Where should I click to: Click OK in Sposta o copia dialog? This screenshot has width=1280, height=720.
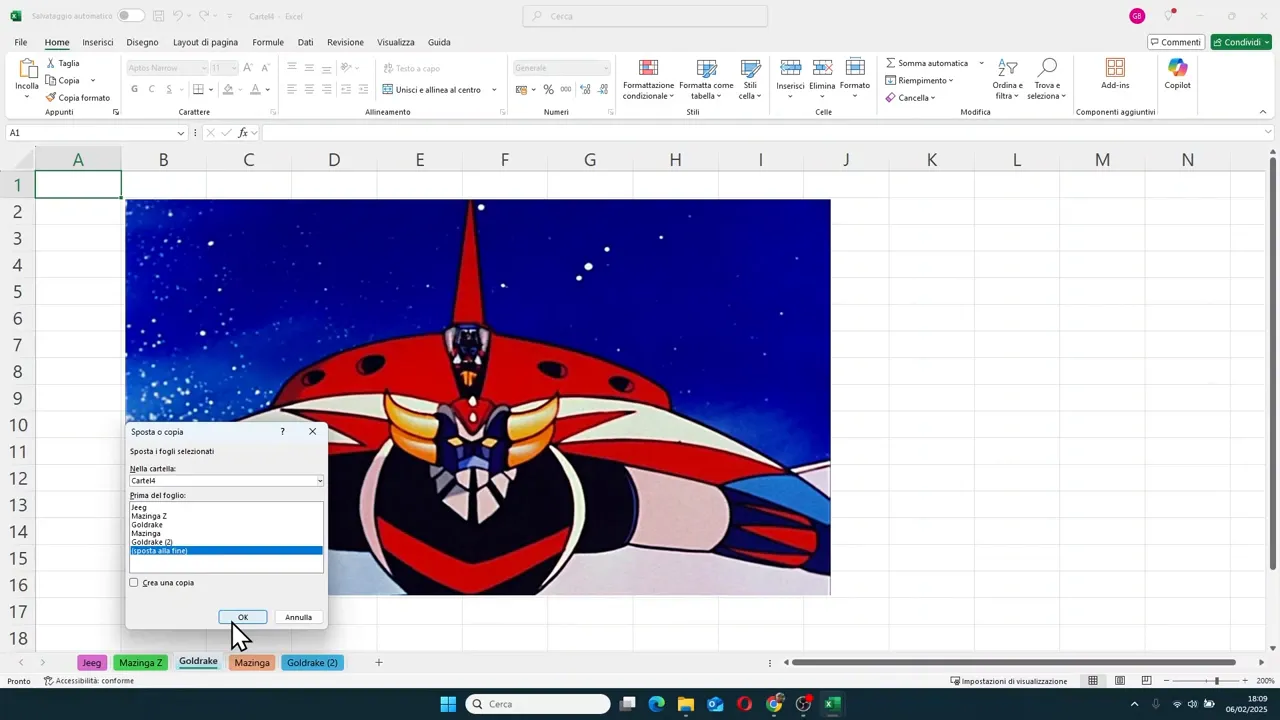click(243, 617)
